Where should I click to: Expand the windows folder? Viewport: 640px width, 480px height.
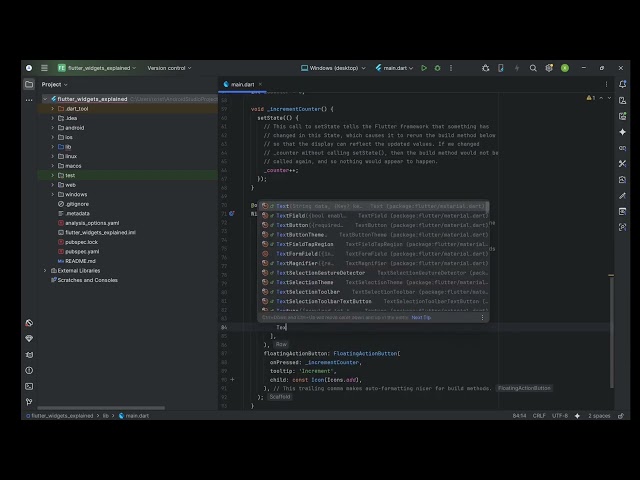point(53,195)
